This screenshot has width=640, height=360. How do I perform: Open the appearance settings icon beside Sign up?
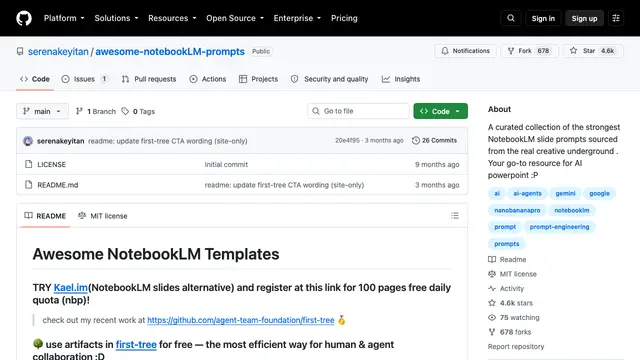click(x=616, y=18)
